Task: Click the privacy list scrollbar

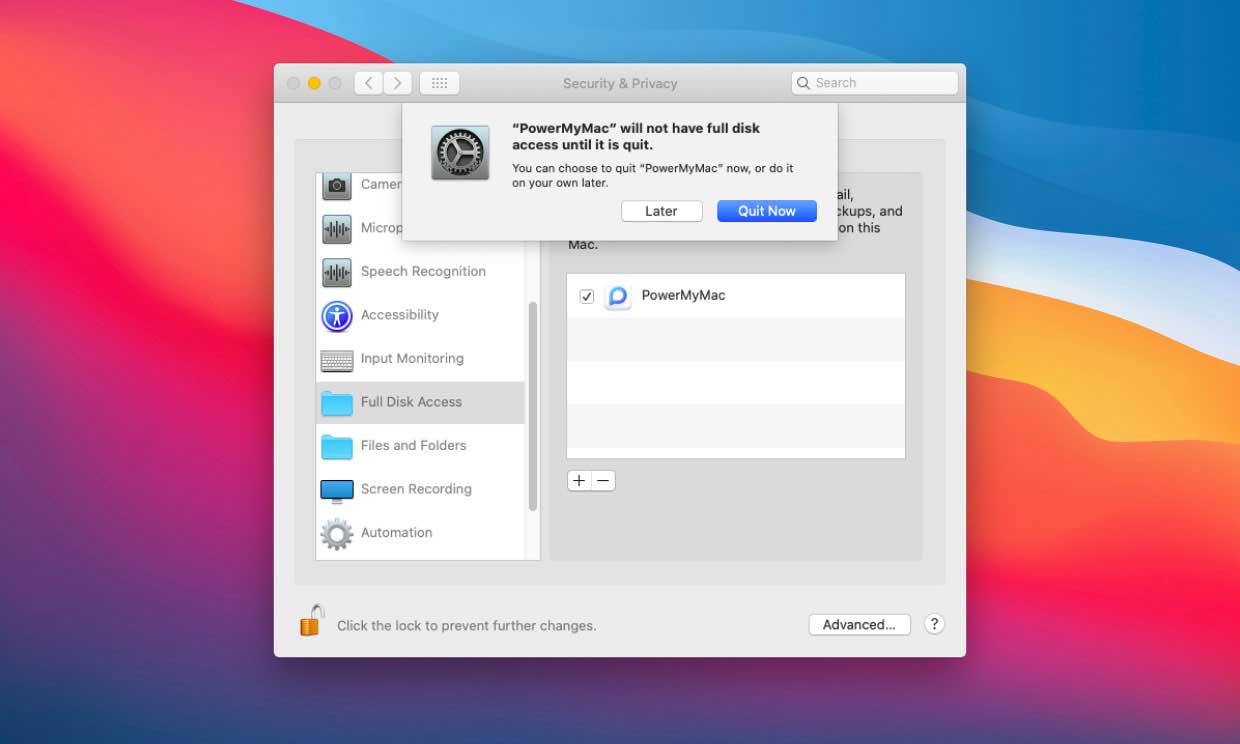Action: [533, 406]
